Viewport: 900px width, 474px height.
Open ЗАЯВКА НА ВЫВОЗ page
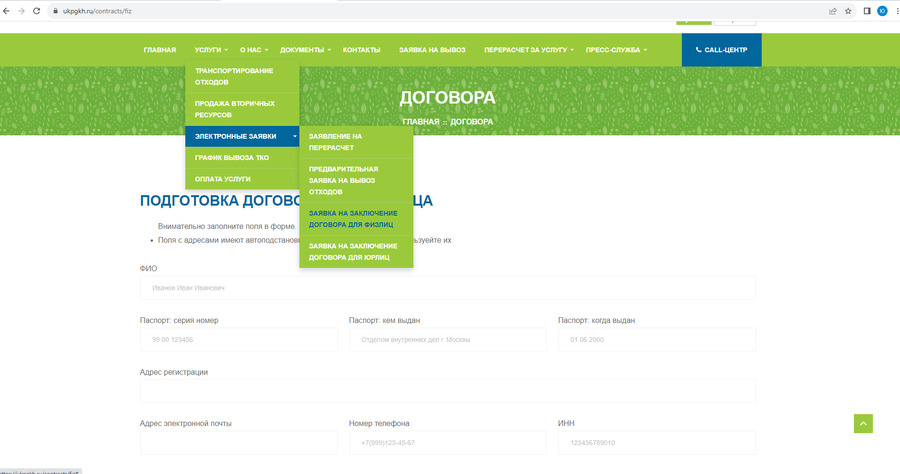pos(432,50)
